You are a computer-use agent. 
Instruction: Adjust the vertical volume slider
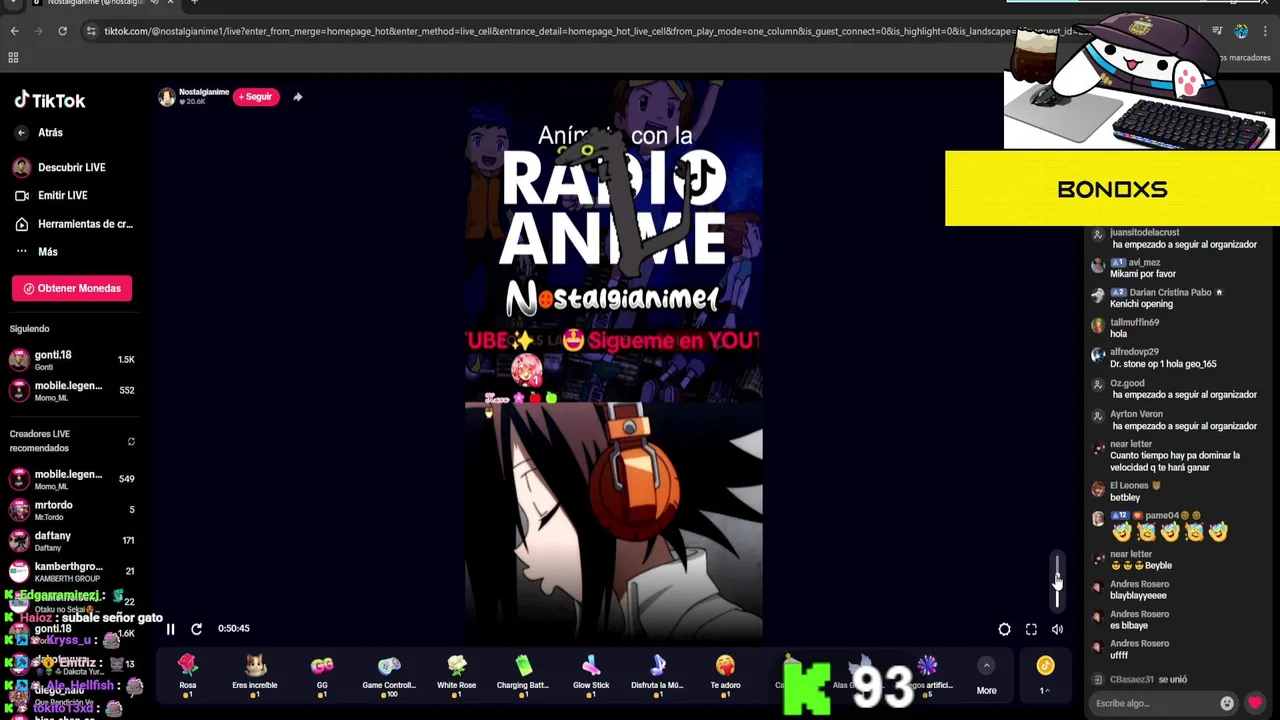[1057, 580]
